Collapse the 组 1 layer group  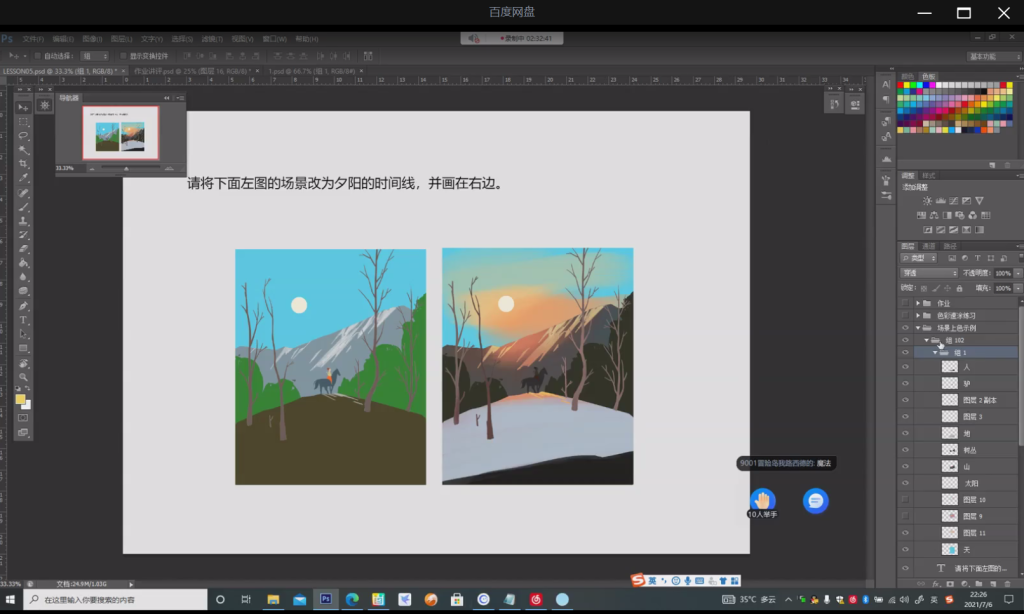(934, 352)
